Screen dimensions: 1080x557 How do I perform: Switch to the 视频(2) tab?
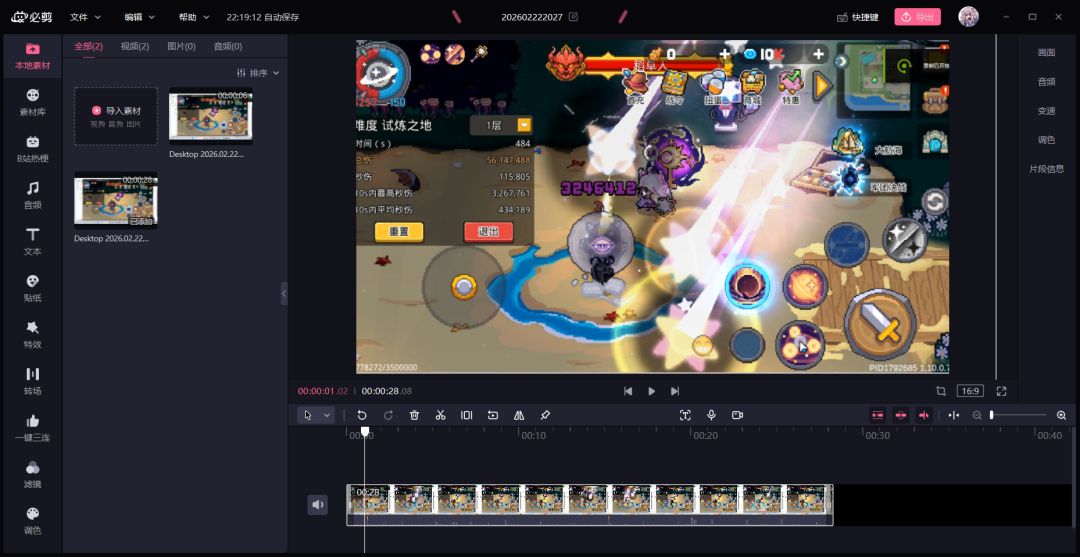135,46
